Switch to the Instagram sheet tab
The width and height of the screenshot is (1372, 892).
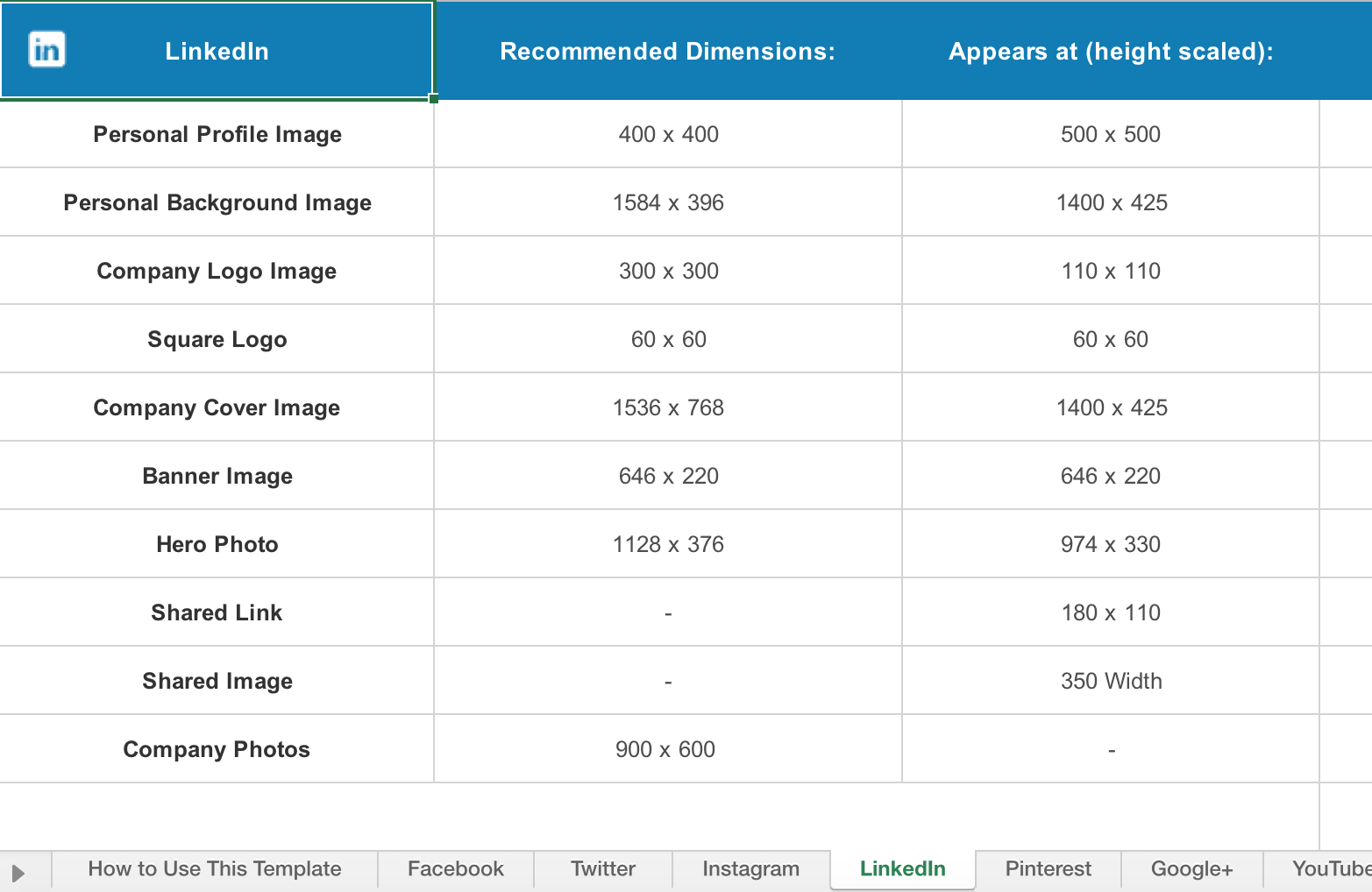(751, 869)
